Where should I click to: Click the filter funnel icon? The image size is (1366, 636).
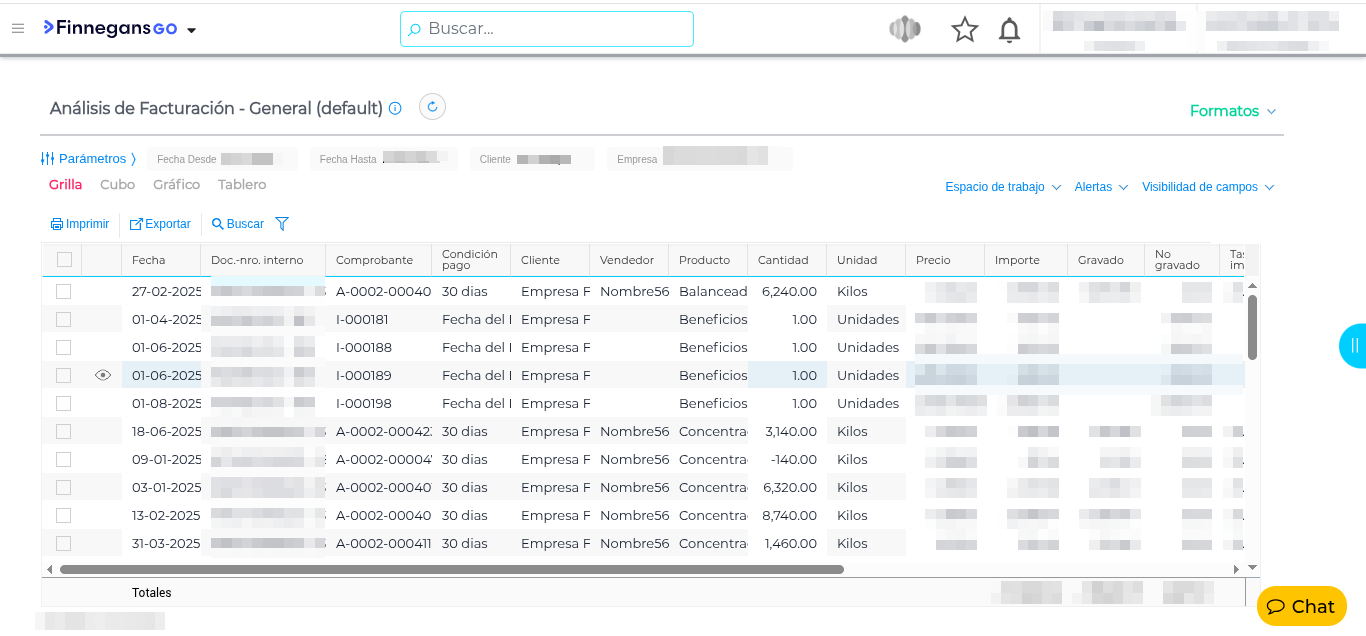click(282, 224)
